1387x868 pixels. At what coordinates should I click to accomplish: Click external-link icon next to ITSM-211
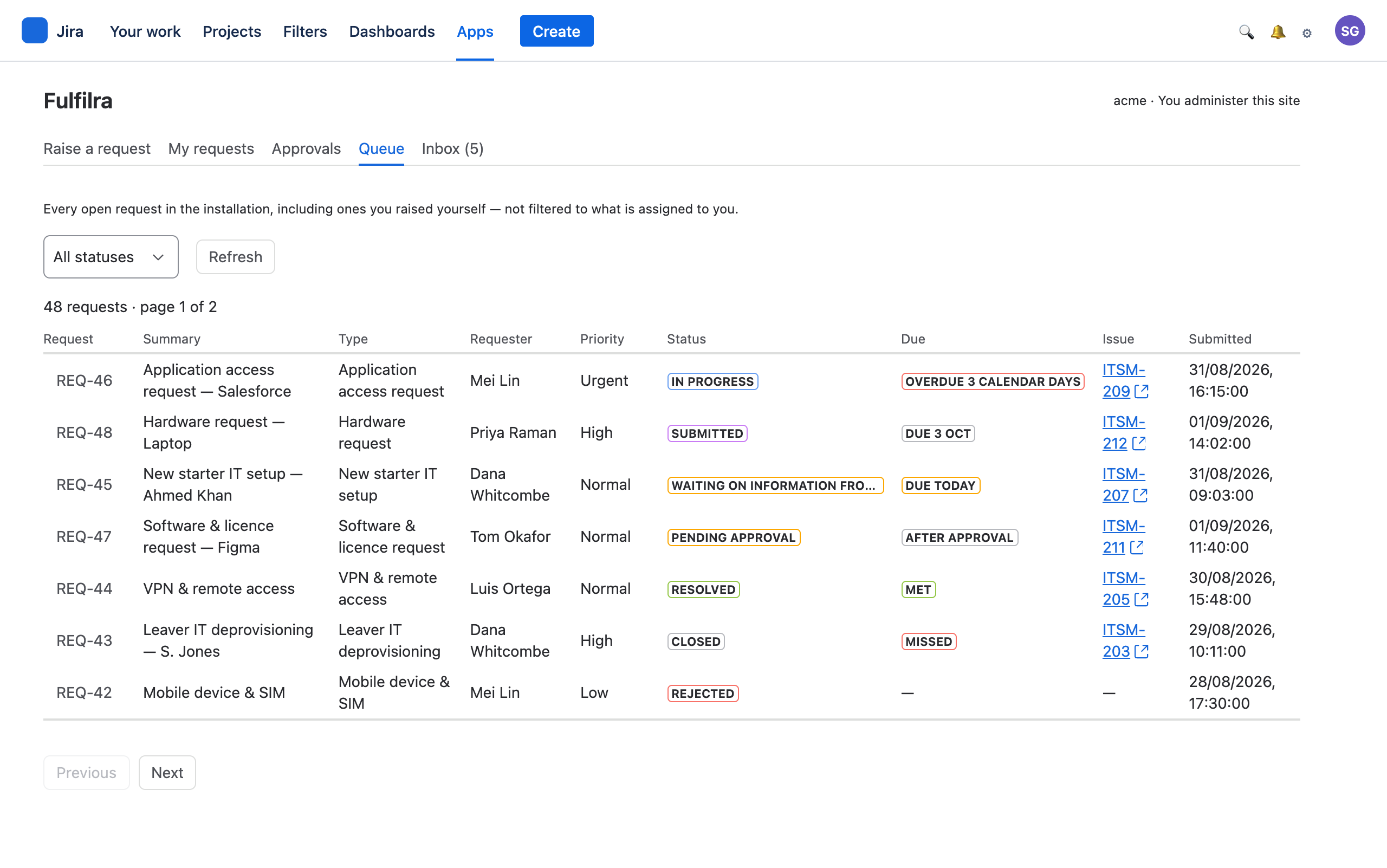point(1137,548)
